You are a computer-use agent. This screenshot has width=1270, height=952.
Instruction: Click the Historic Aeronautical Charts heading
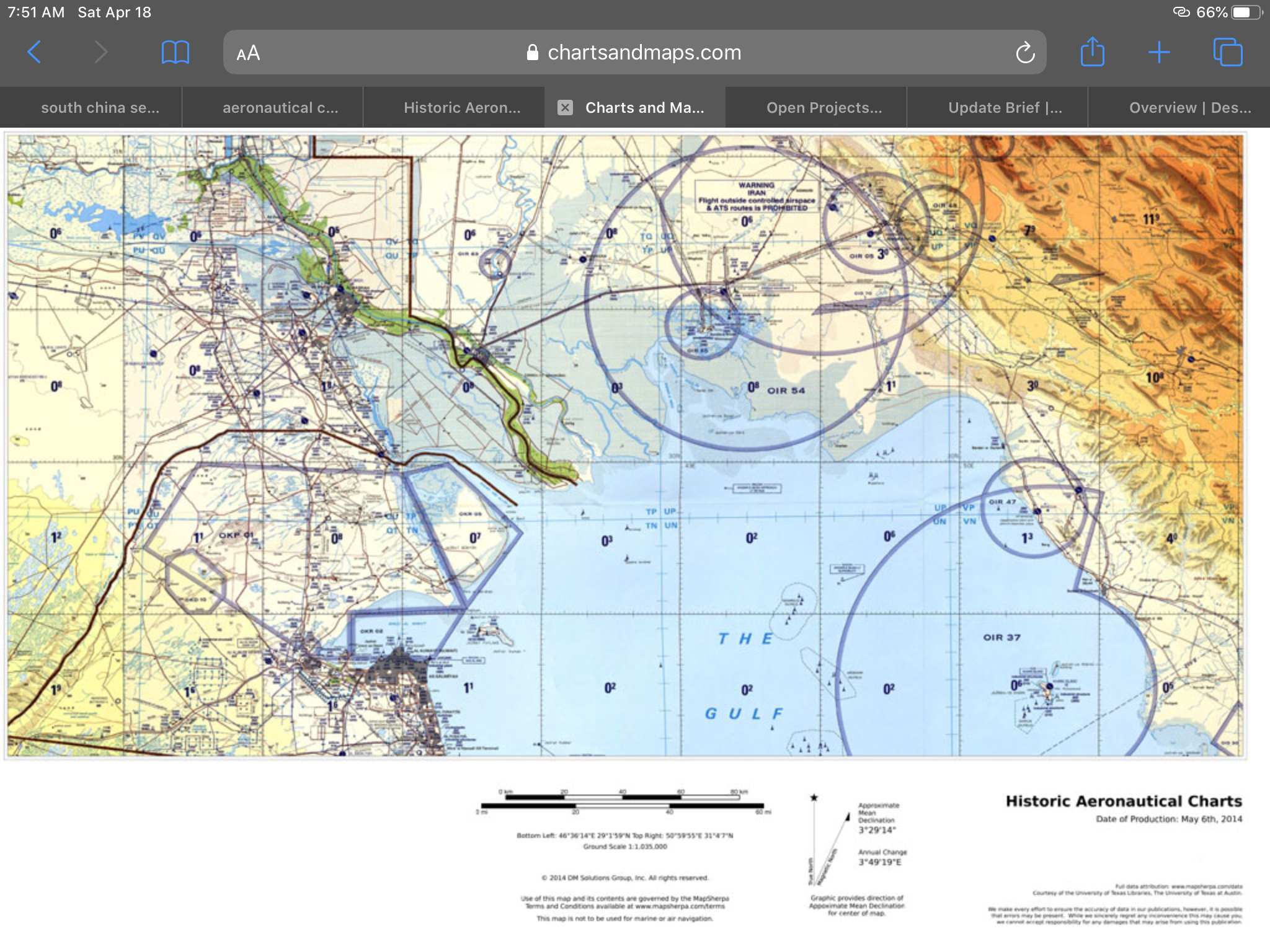pyautogui.click(x=1123, y=801)
